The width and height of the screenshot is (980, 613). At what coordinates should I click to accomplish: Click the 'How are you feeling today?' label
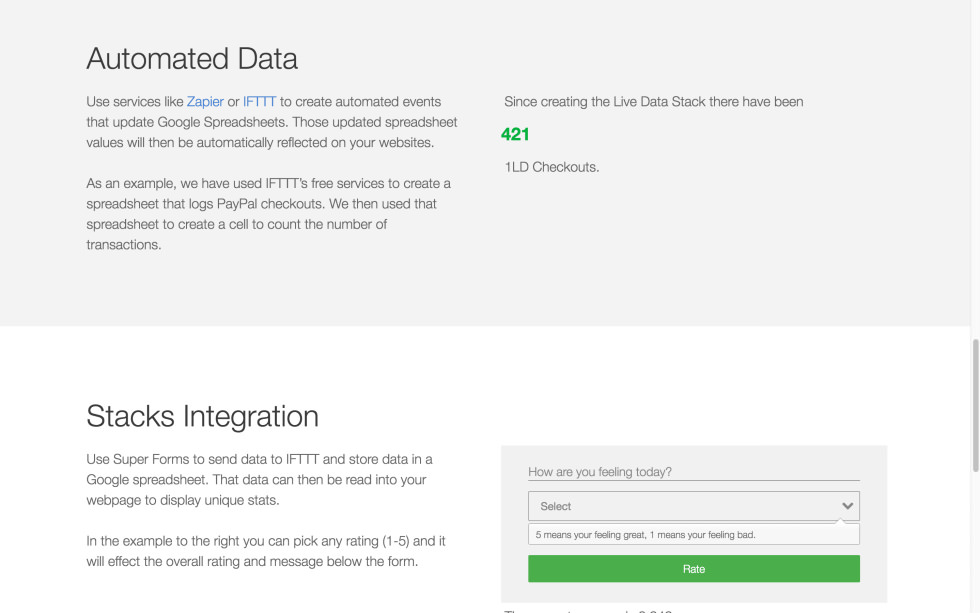(600, 472)
